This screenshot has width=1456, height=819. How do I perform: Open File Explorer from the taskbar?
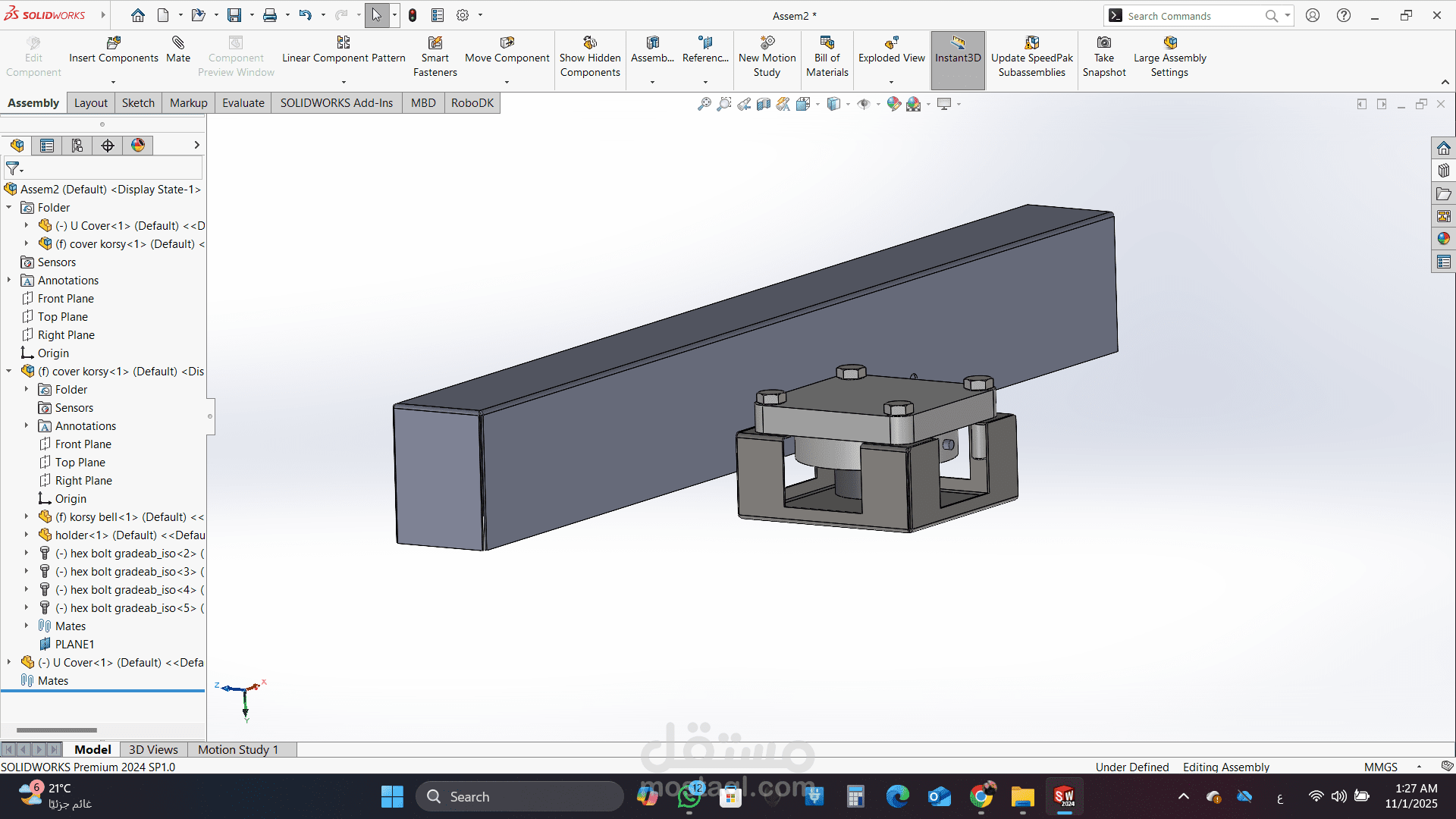(x=1022, y=797)
